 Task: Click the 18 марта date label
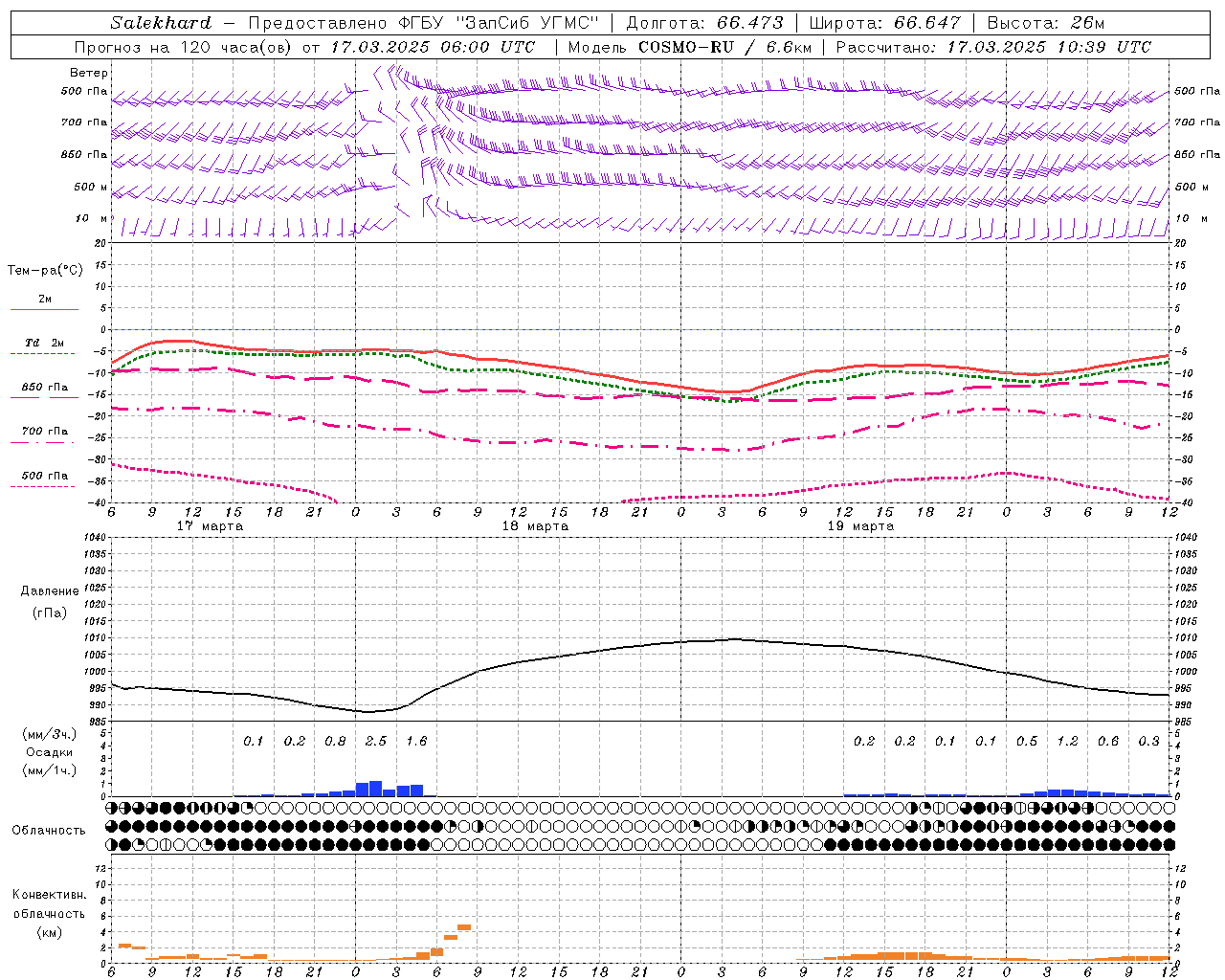pos(535,526)
